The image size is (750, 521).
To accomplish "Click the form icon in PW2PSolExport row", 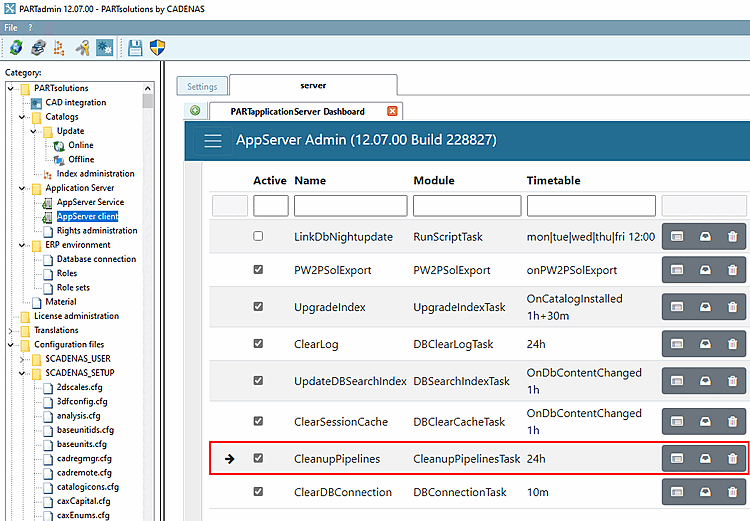I will pyautogui.click(x=677, y=270).
